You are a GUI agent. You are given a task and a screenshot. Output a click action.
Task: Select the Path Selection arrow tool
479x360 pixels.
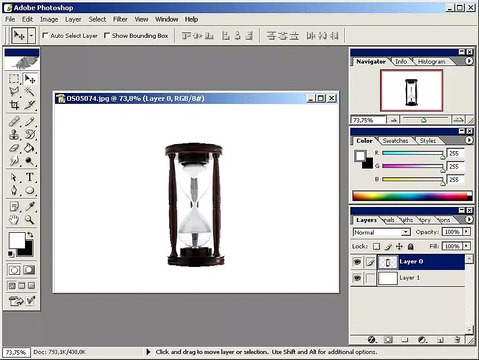tap(14, 177)
